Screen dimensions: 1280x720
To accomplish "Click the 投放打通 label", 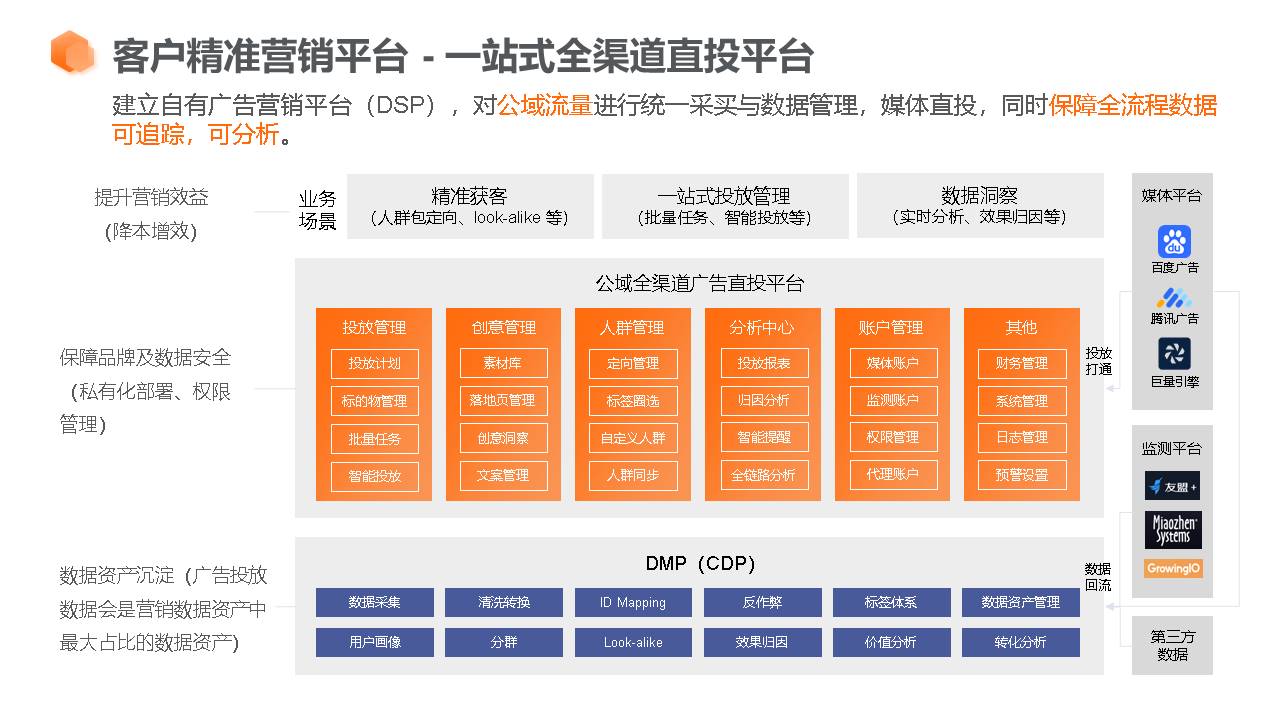I will pyautogui.click(x=1099, y=361).
